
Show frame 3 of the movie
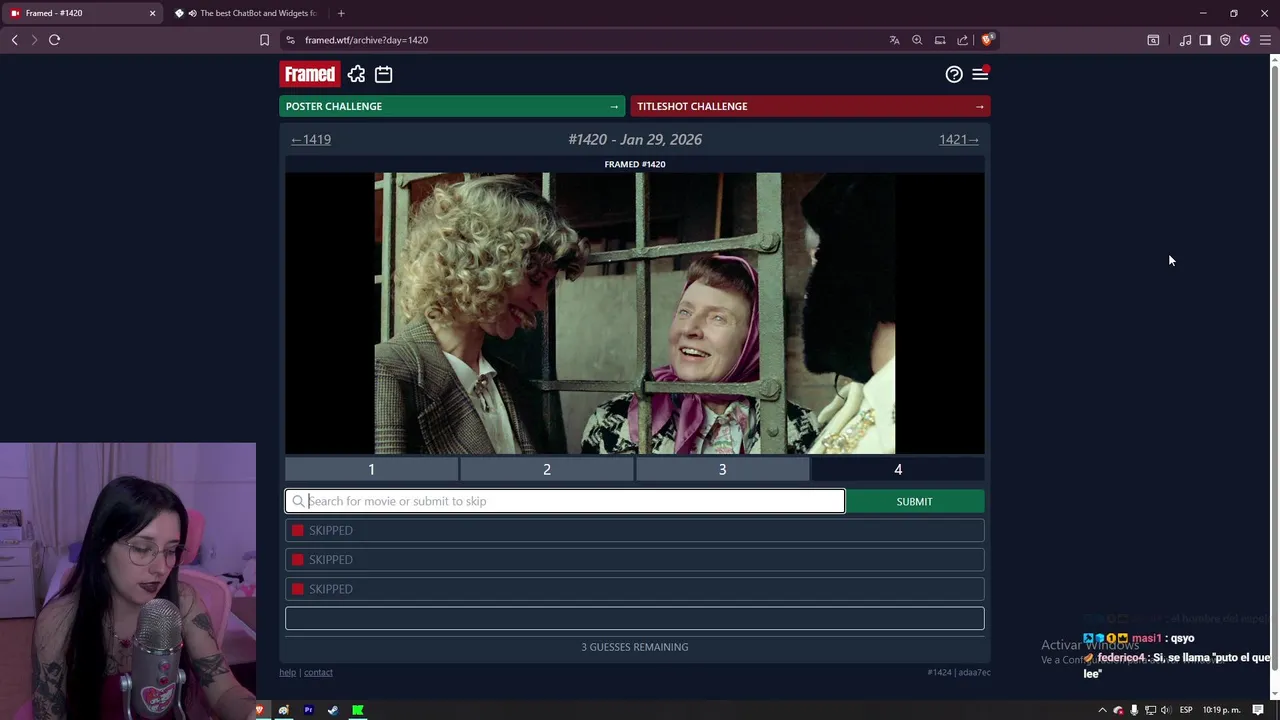[722, 469]
